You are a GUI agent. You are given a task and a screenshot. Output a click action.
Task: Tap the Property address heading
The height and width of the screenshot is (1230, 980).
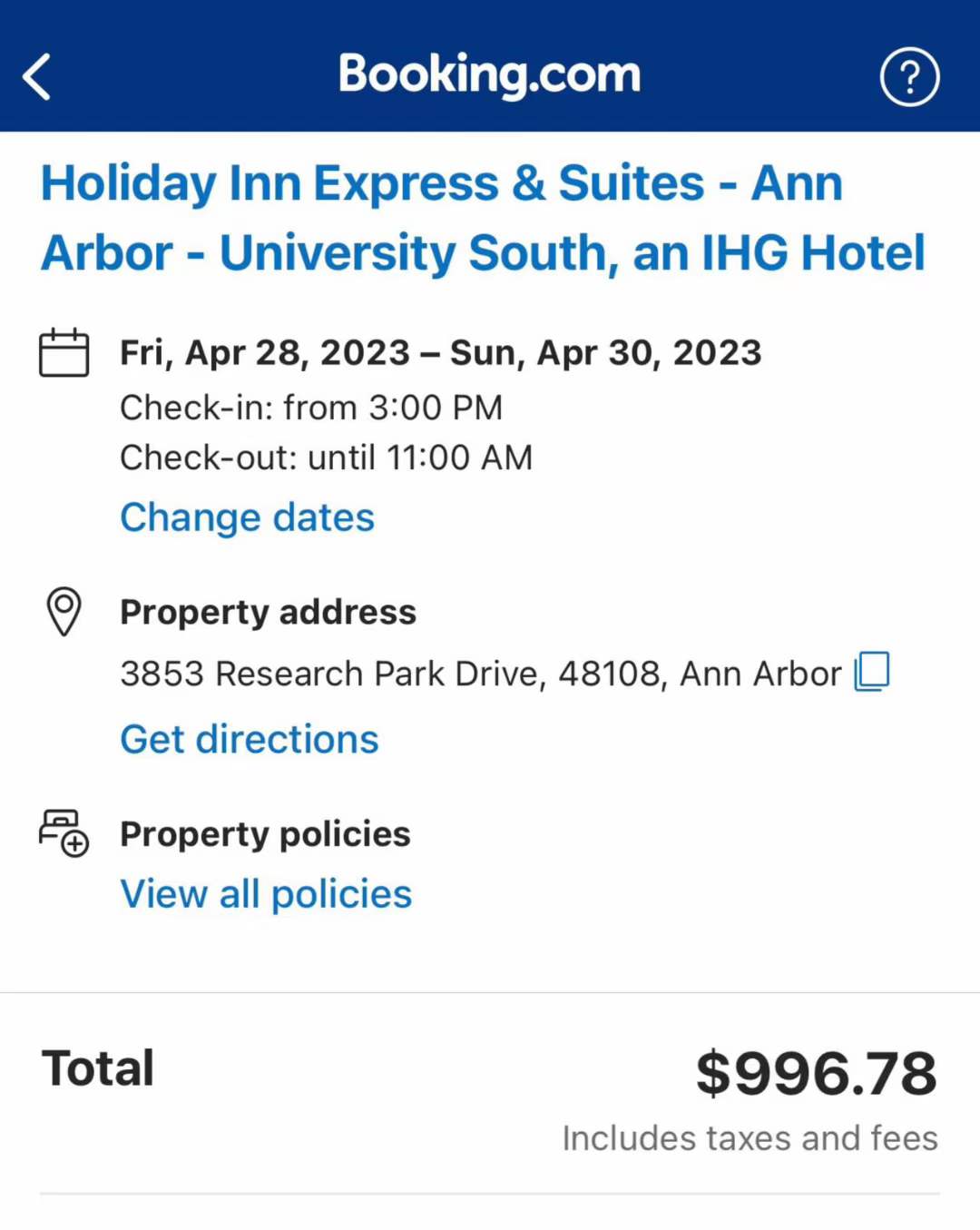pos(268,612)
